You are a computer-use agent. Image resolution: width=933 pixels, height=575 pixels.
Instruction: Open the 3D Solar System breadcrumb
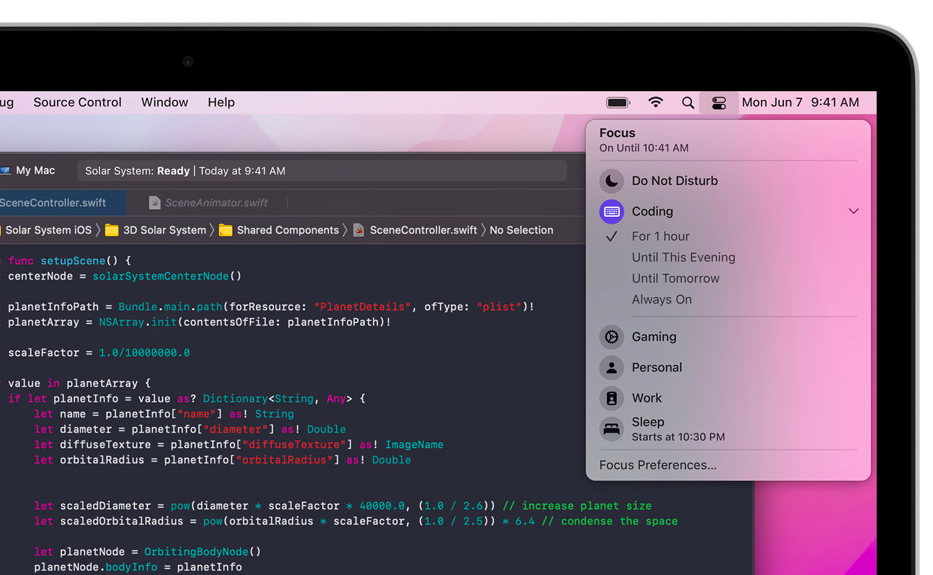[164, 230]
